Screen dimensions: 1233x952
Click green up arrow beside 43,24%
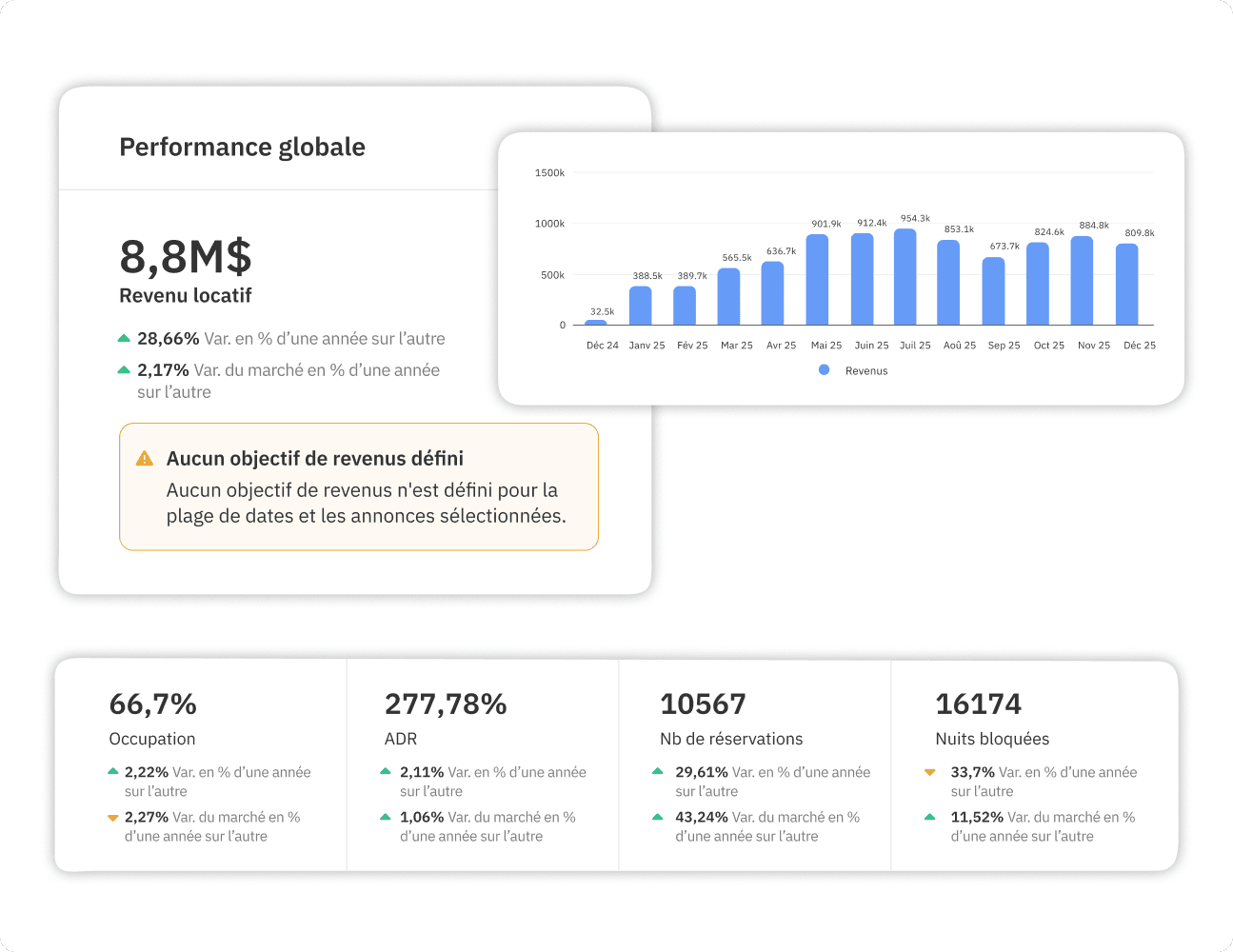(658, 817)
